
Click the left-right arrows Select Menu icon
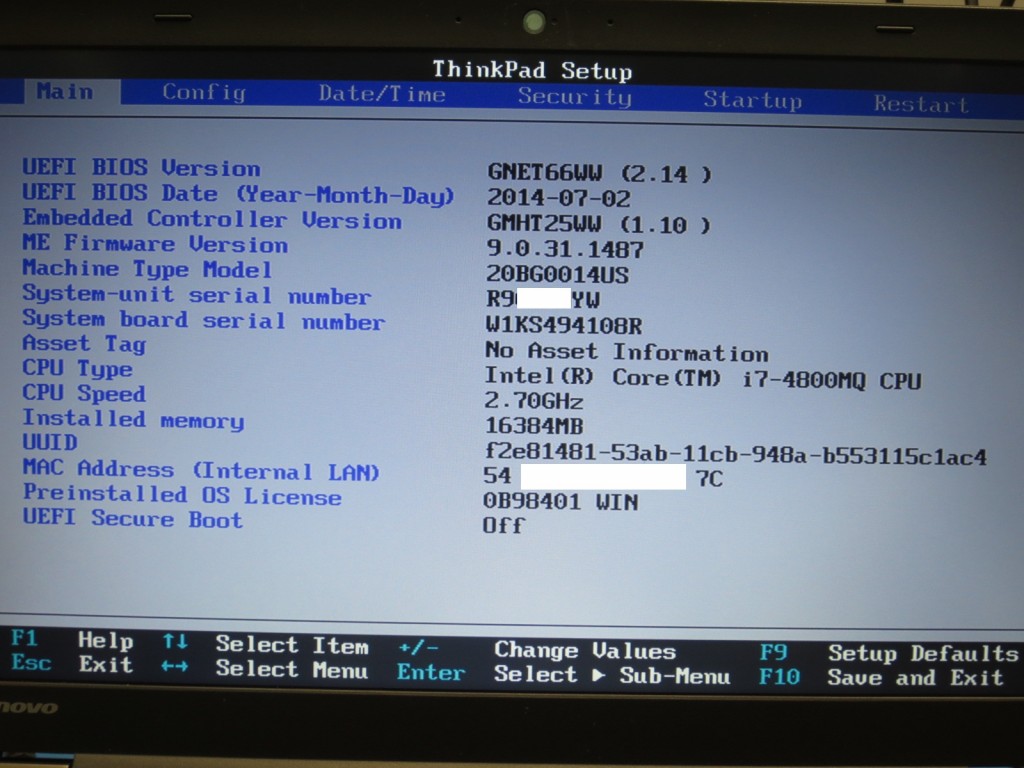pos(174,667)
